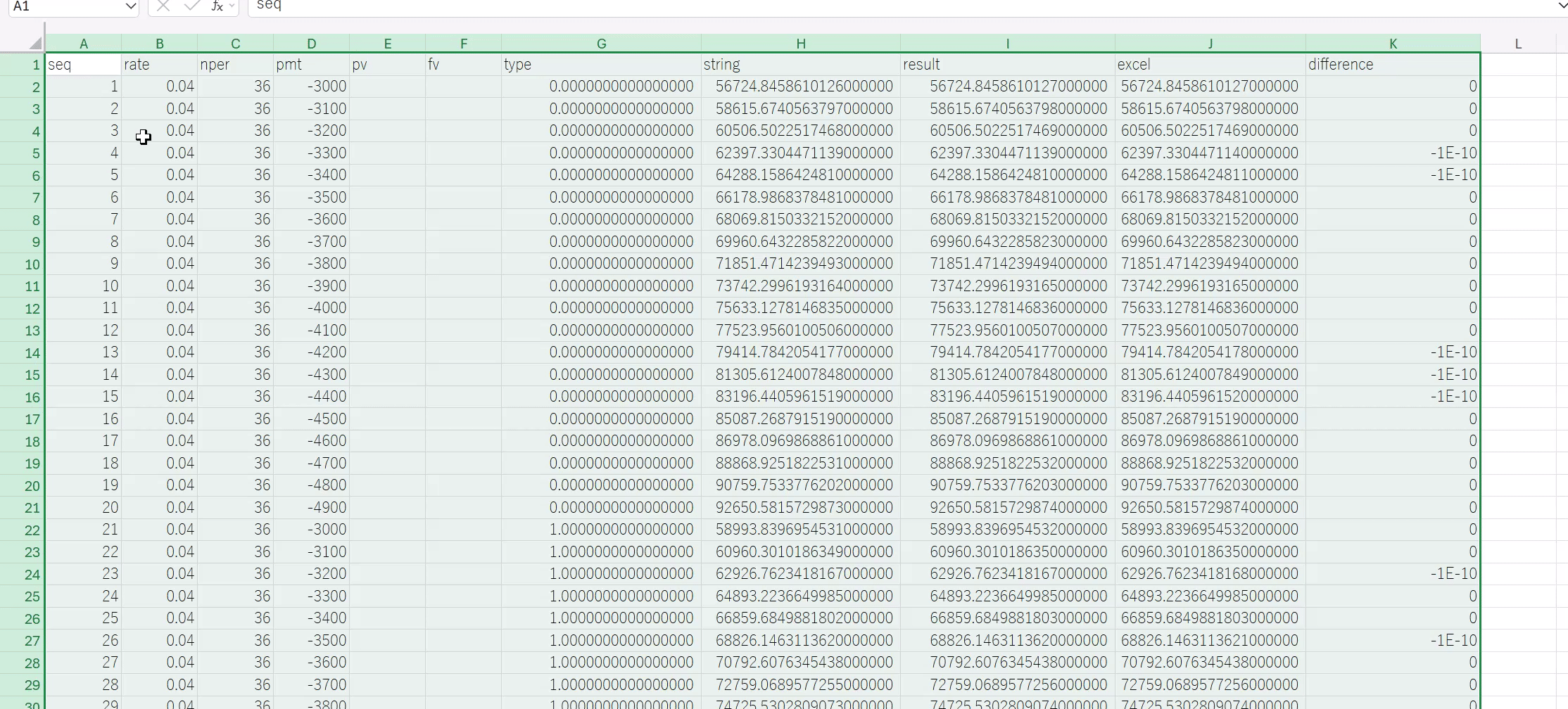Click string cell 68826.1463113620000000
This screenshot has width=1568, height=709.
(801, 641)
